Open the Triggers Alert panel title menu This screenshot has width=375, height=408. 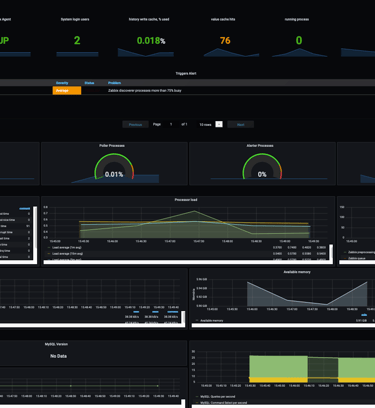pos(186,73)
